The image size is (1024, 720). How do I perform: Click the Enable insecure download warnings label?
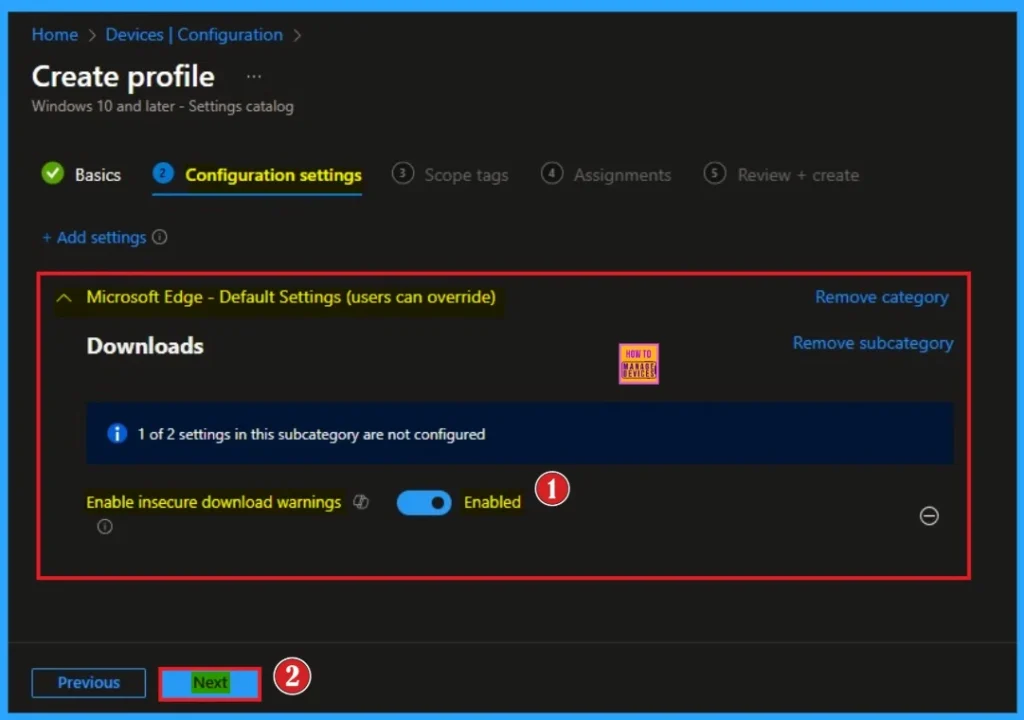tap(214, 502)
